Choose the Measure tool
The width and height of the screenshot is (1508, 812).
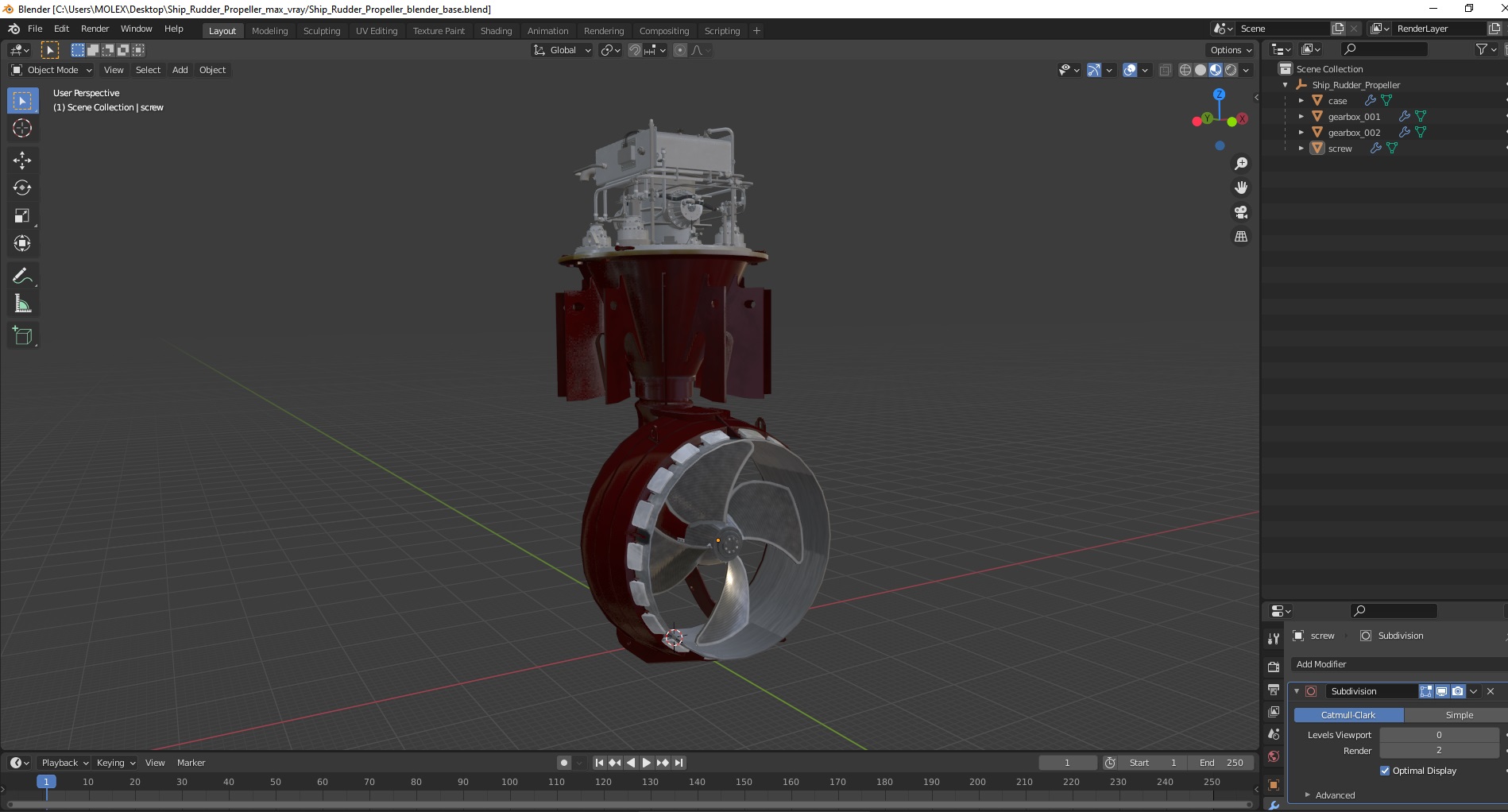coord(22,304)
